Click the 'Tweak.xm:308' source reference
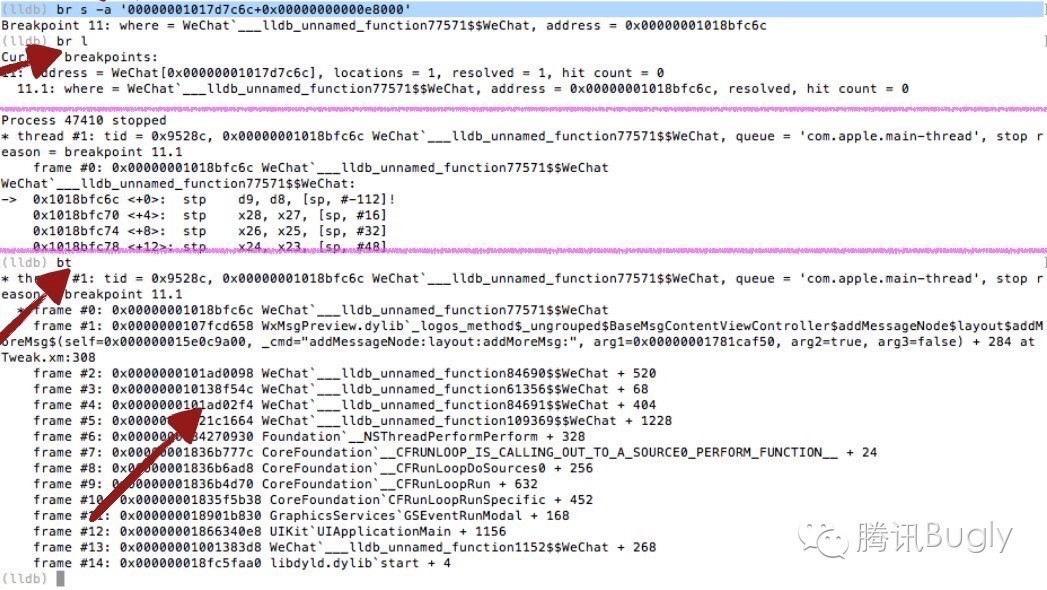1047x590 pixels. click(x=48, y=358)
